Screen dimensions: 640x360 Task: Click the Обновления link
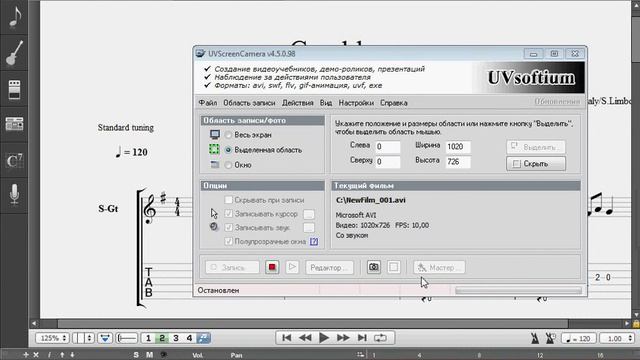(x=557, y=102)
